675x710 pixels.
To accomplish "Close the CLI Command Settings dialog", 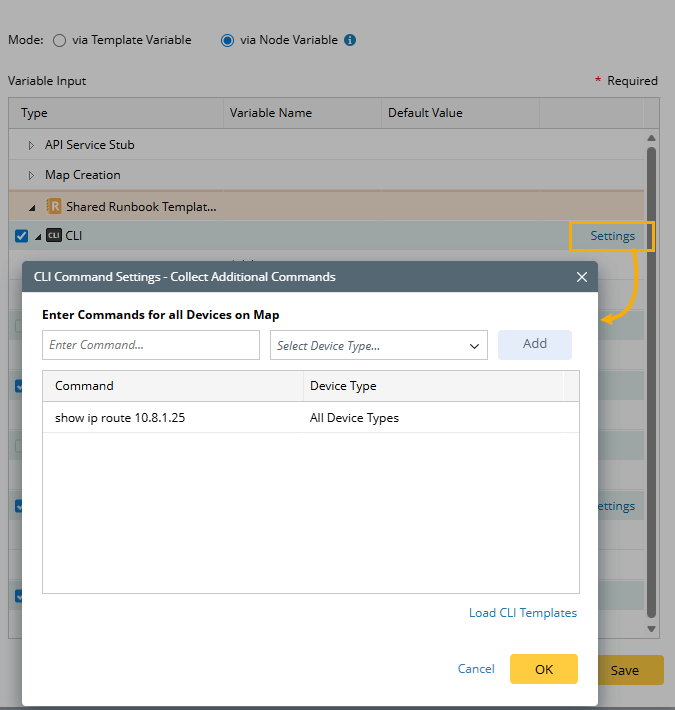I will click(x=582, y=277).
